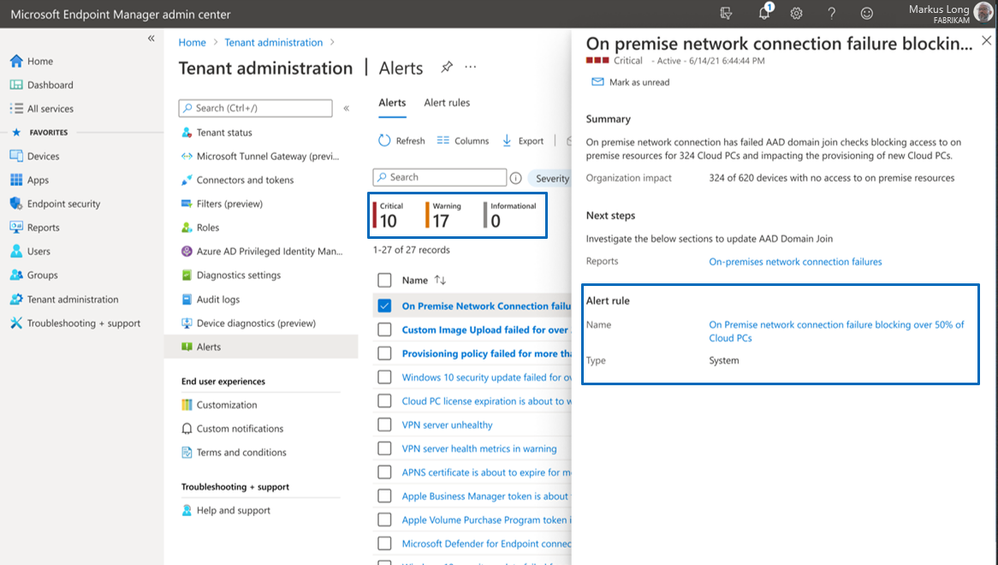Open Device diagnostics (preview)
This screenshot has height=565, width=998.
(248, 323)
